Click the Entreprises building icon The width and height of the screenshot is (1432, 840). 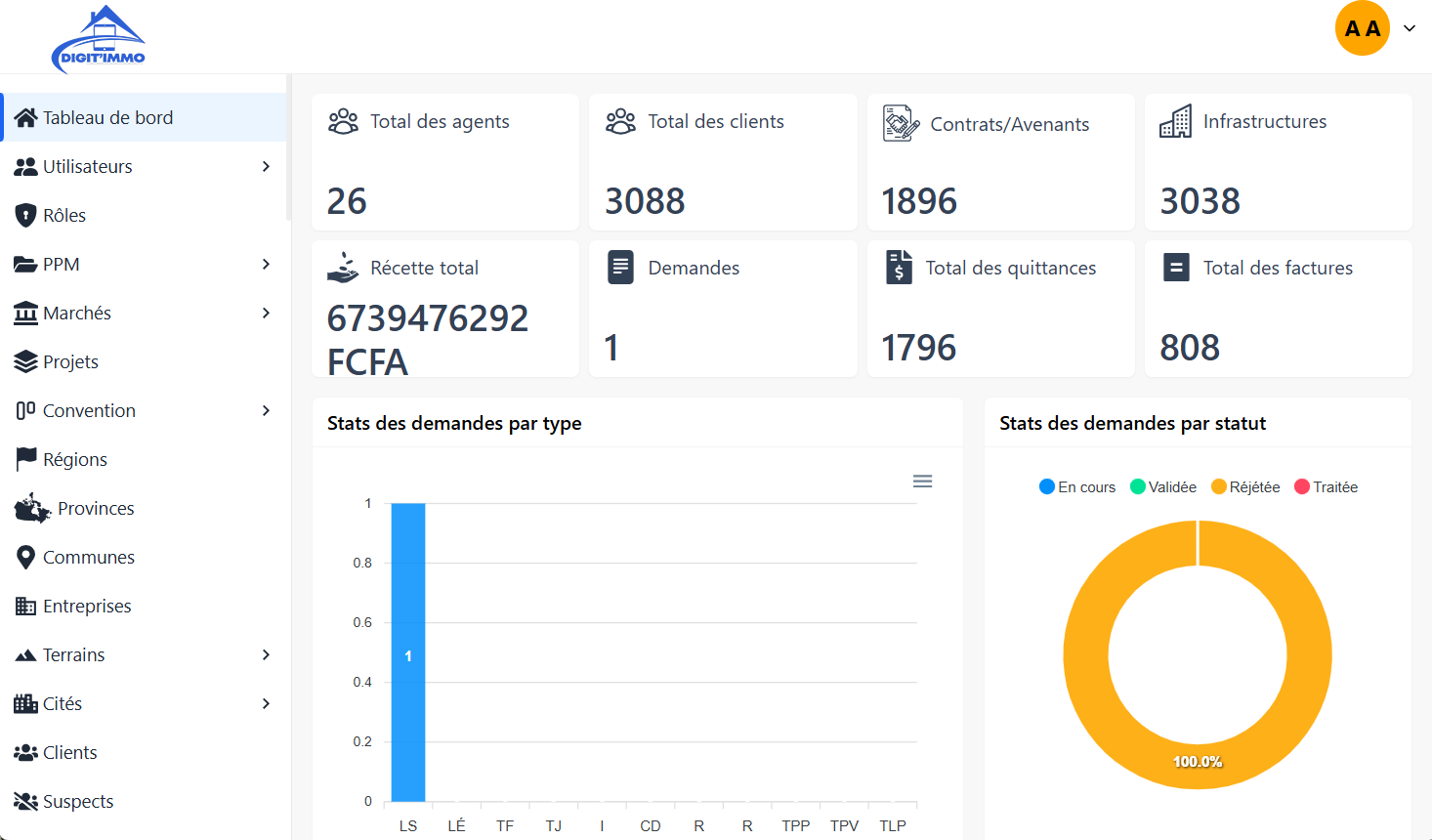(26, 606)
